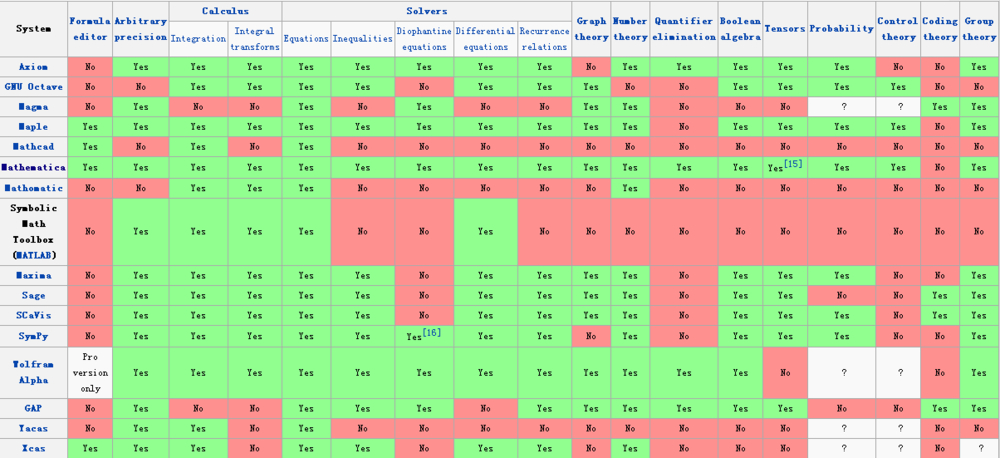Click the Probability column header link
Screen dimensions: 1000x458
coord(841,29)
